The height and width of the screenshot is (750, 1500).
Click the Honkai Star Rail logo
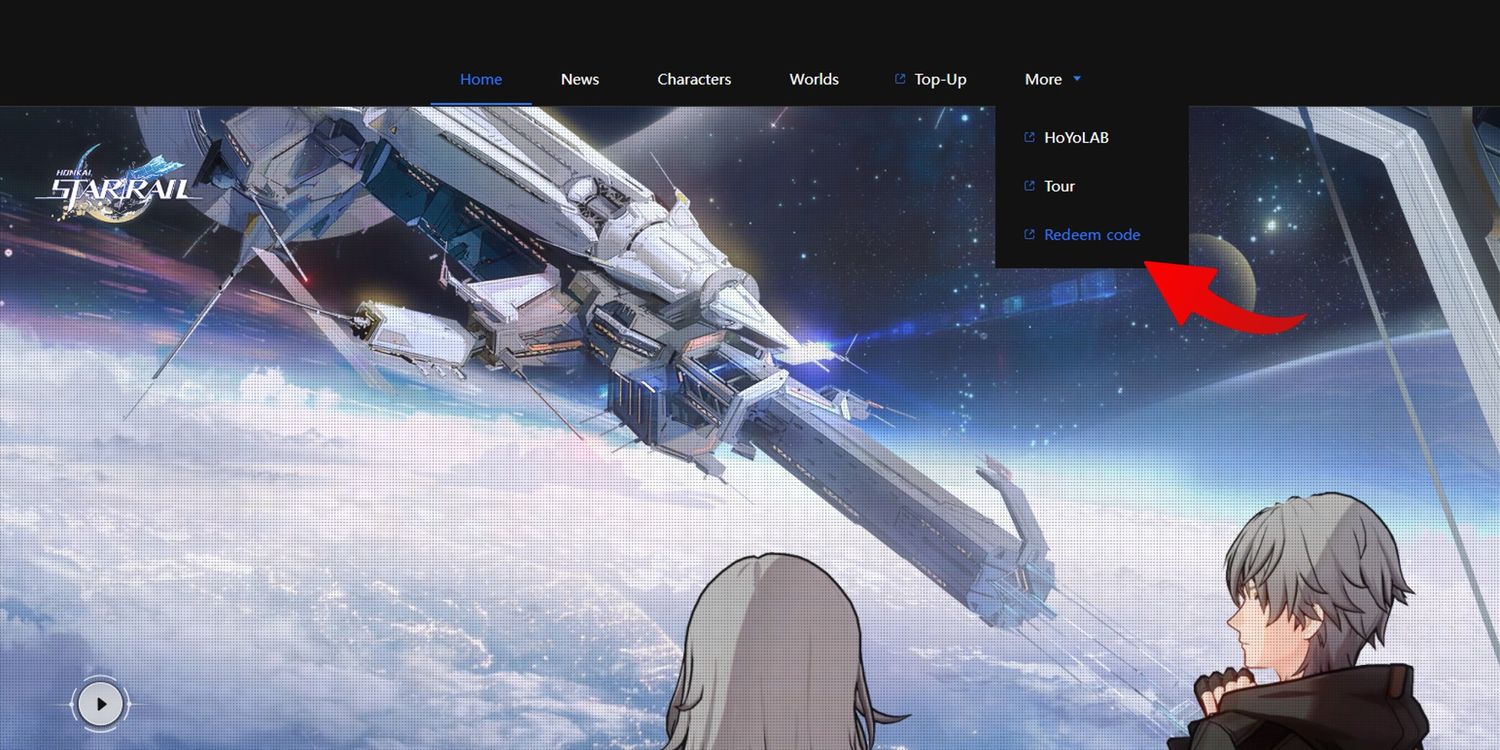pos(120,187)
